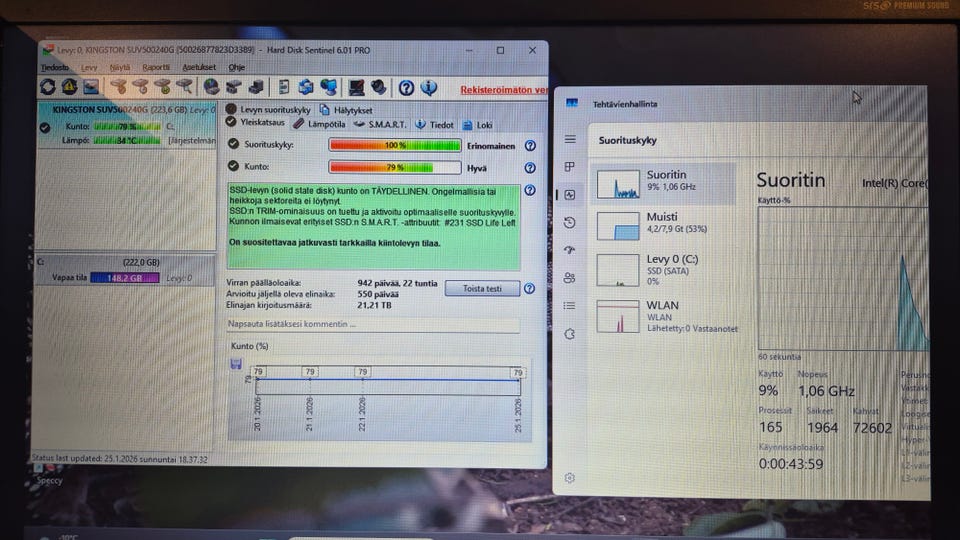Select the C: (222,0 GB) partition entry

pyautogui.click(x=126, y=270)
